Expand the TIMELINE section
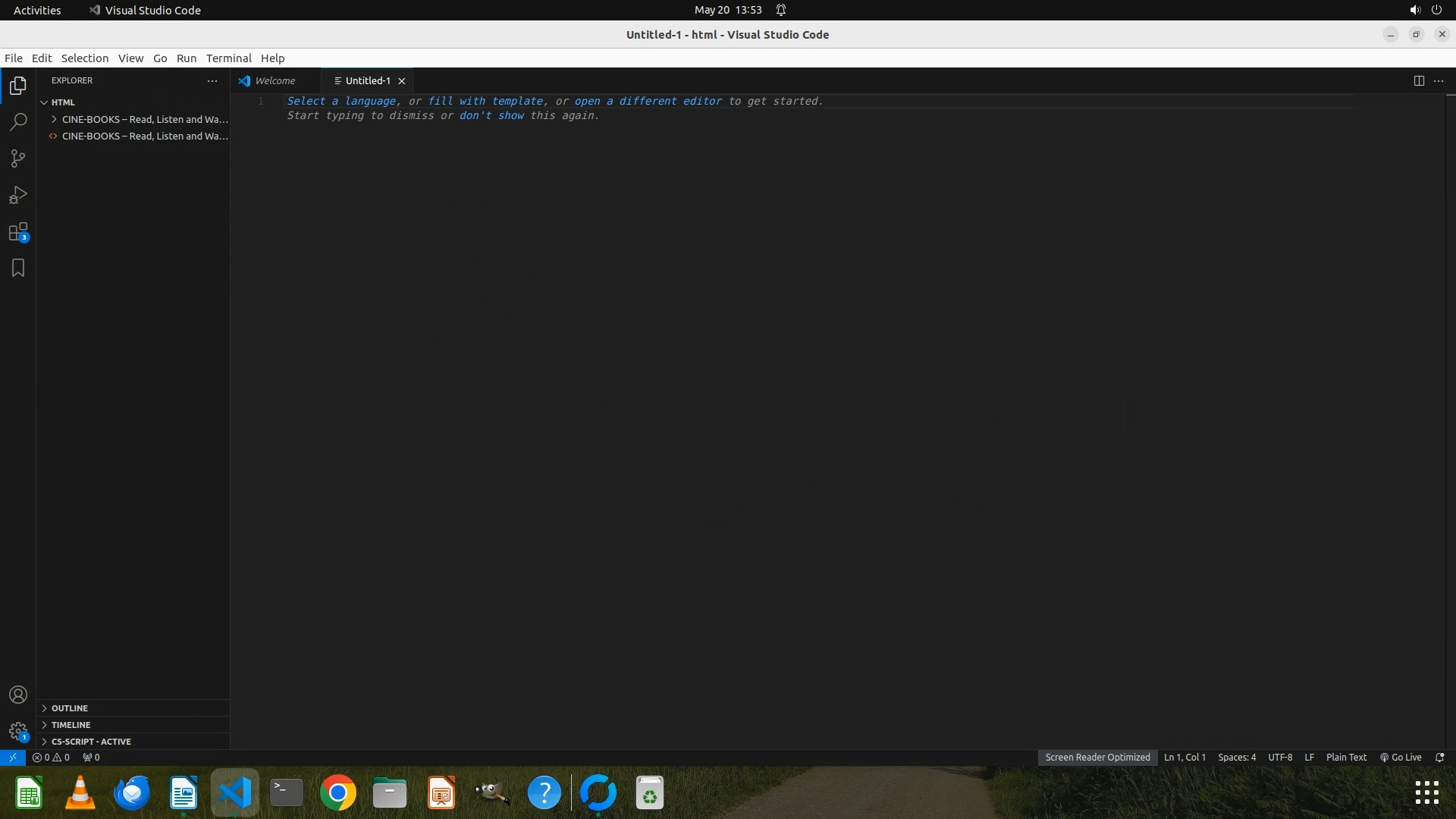The width and height of the screenshot is (1456, 819). (71, 725)
